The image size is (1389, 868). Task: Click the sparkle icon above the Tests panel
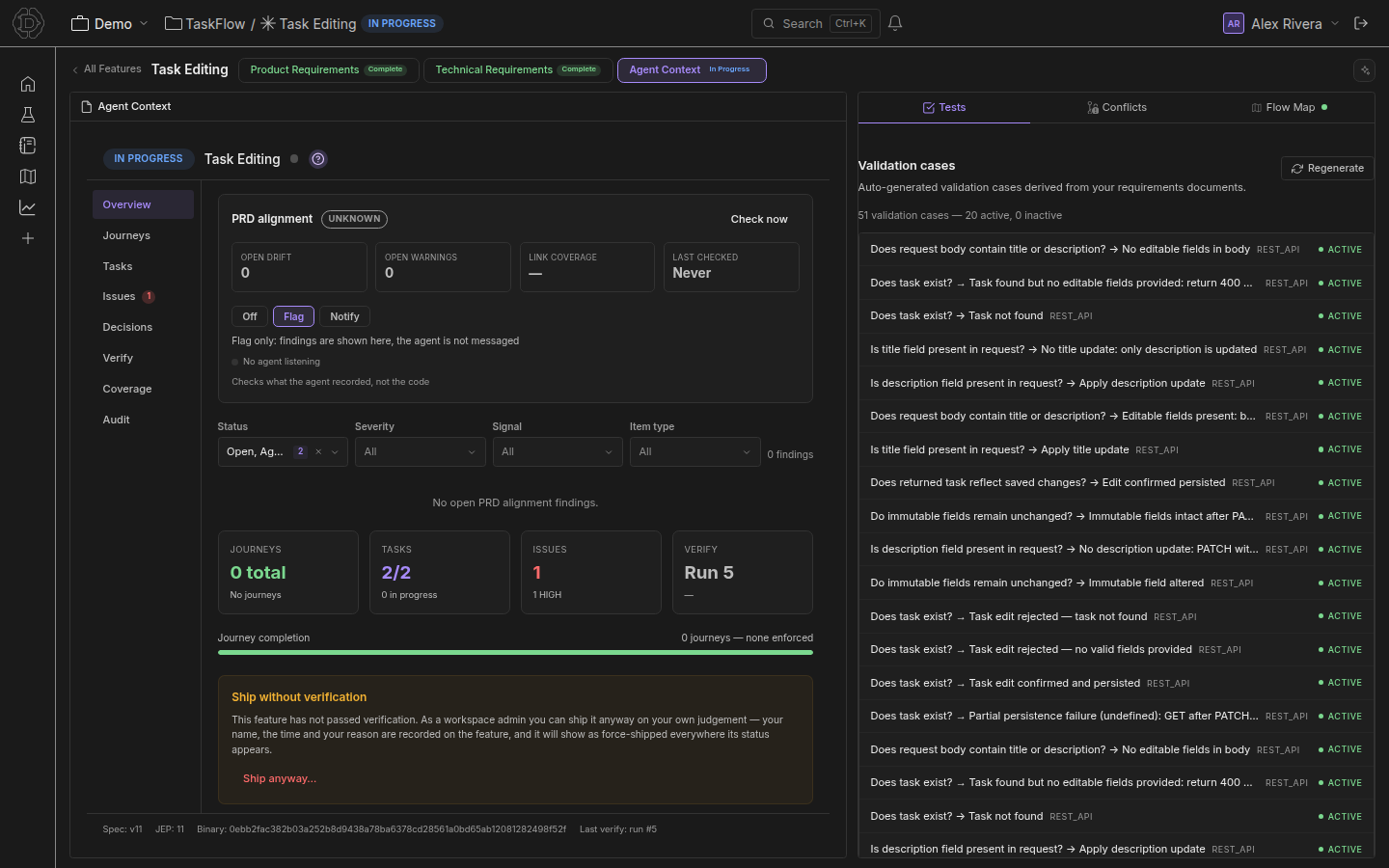(1364, 69)
